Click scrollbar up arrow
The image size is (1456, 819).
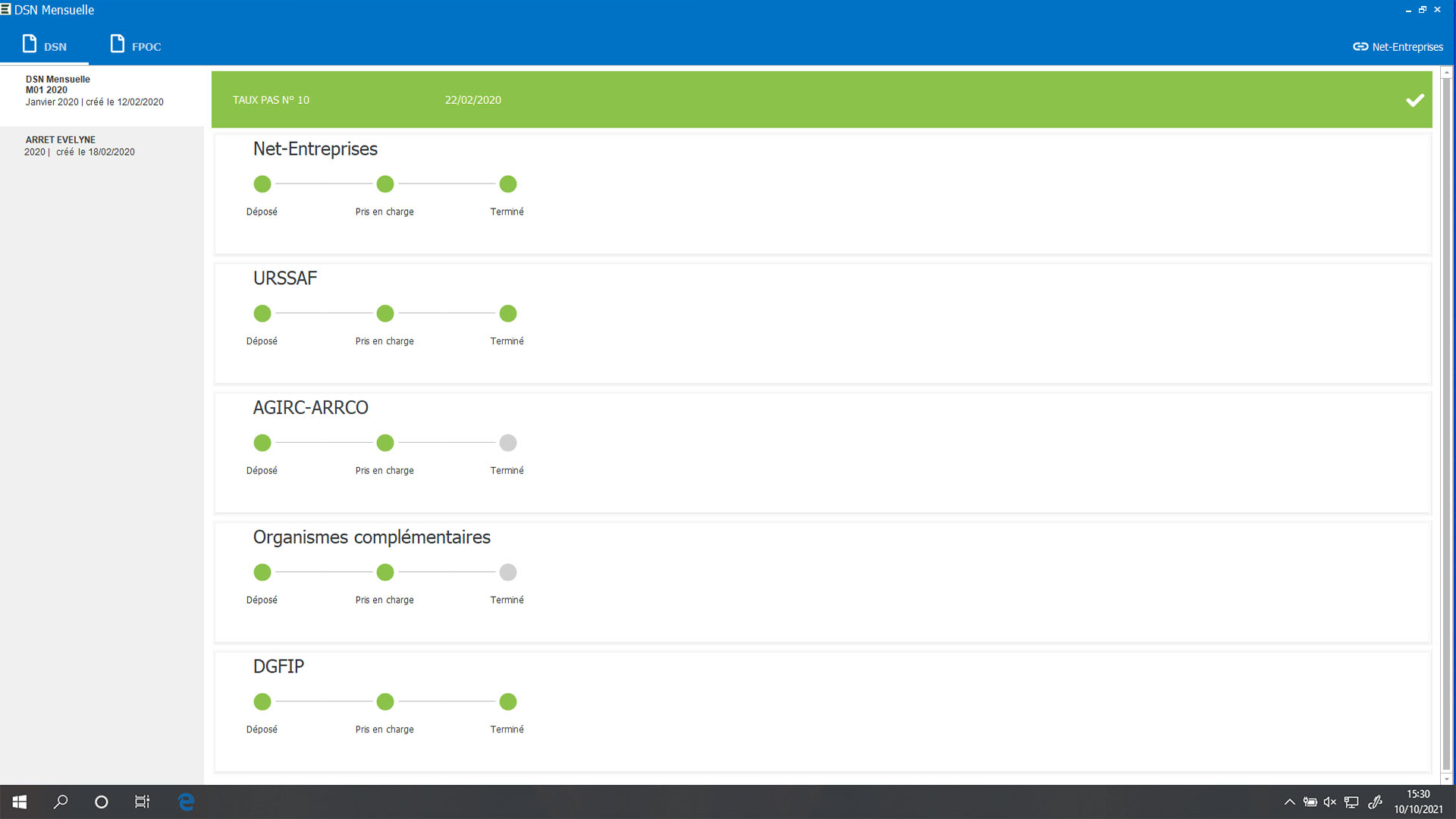1446,73
